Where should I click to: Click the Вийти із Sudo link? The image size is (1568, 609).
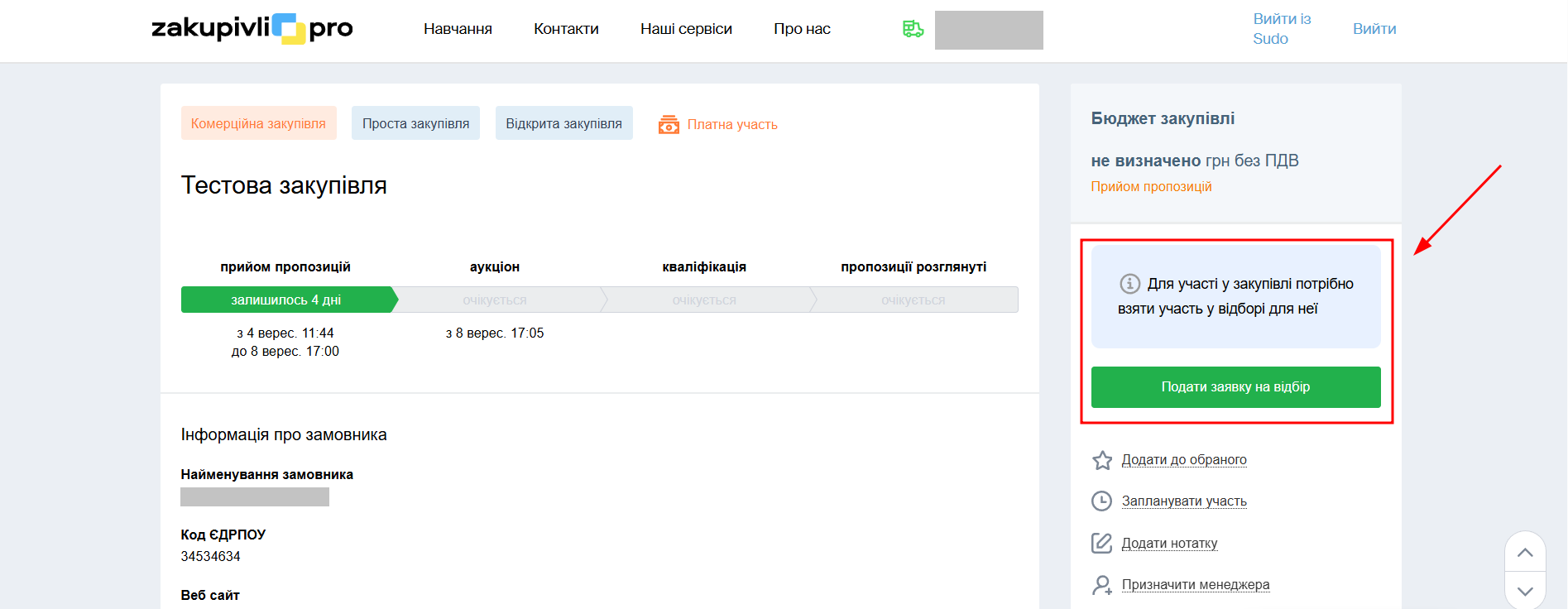(x=1281, y=29)
